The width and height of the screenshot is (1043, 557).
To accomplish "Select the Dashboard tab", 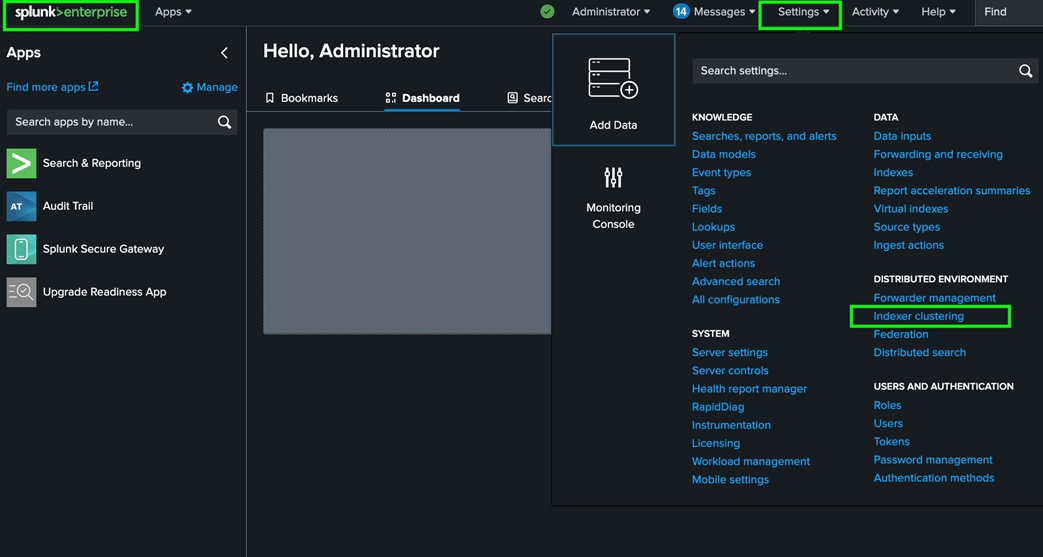I will click(x=422, y=98).
